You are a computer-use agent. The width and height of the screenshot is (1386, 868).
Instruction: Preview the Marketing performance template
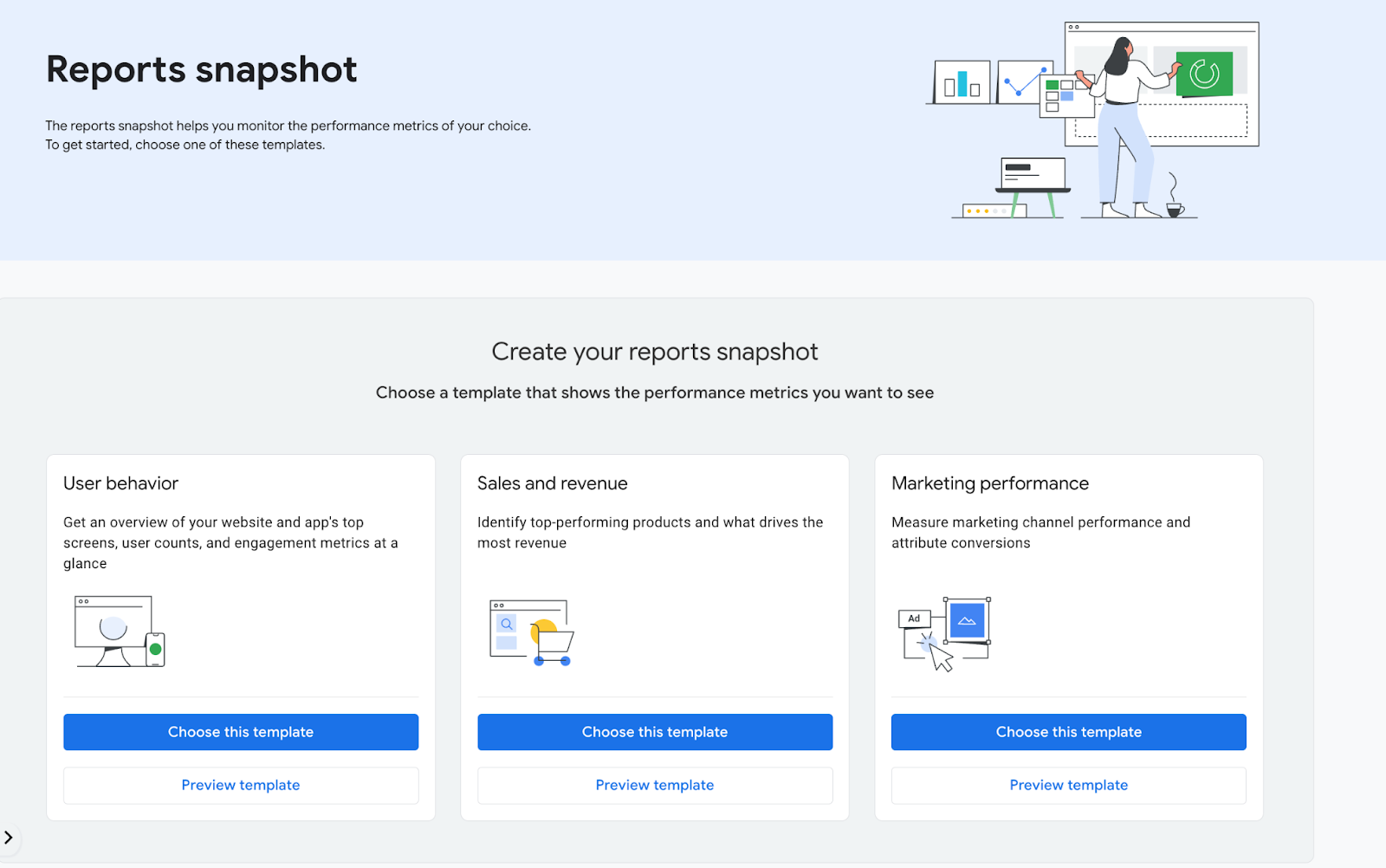pos(1068,785)
